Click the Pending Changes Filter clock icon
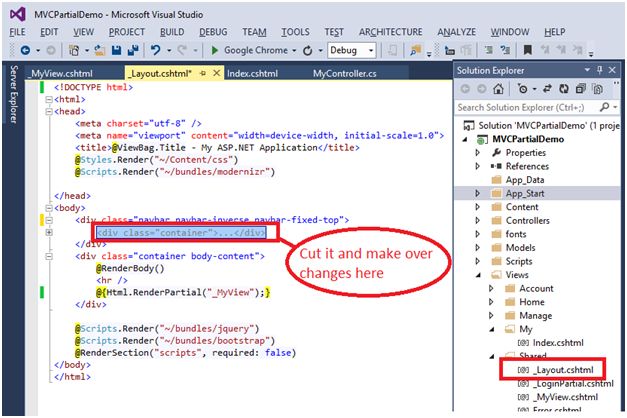This screenshot has width=627, height=418. pos(523,89)
